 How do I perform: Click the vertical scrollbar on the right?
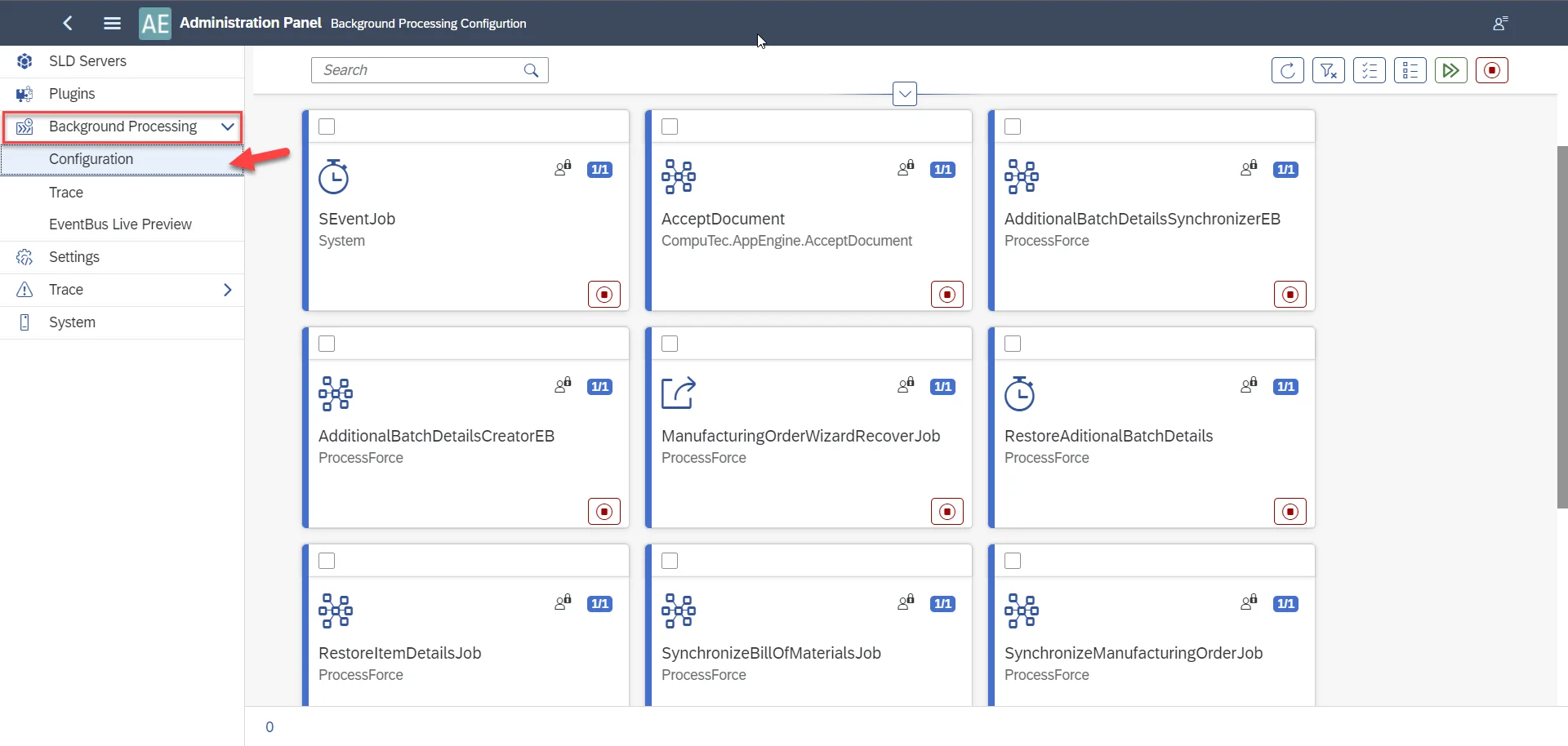1561,326
